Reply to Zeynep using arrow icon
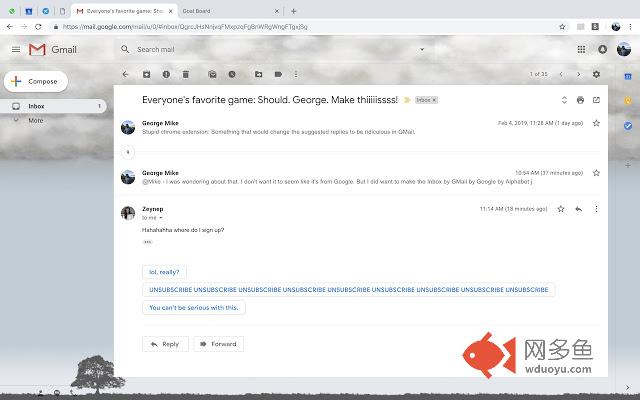This screenshot has height=400, width=640. tap(579, 209)
